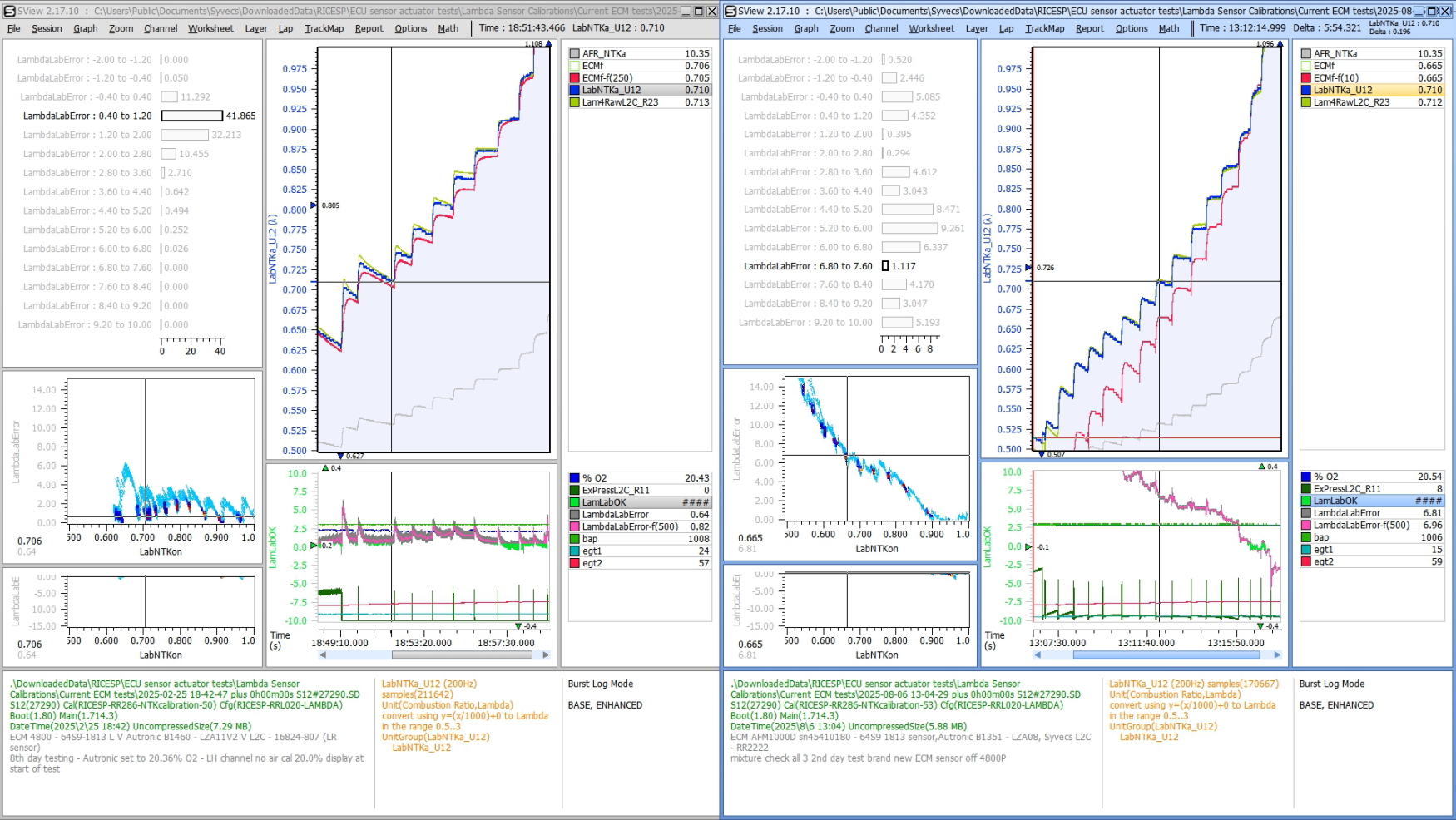Select LambdaLabError-f(500) channel in left window legend
1456x820 pixels.
(630, 526)
